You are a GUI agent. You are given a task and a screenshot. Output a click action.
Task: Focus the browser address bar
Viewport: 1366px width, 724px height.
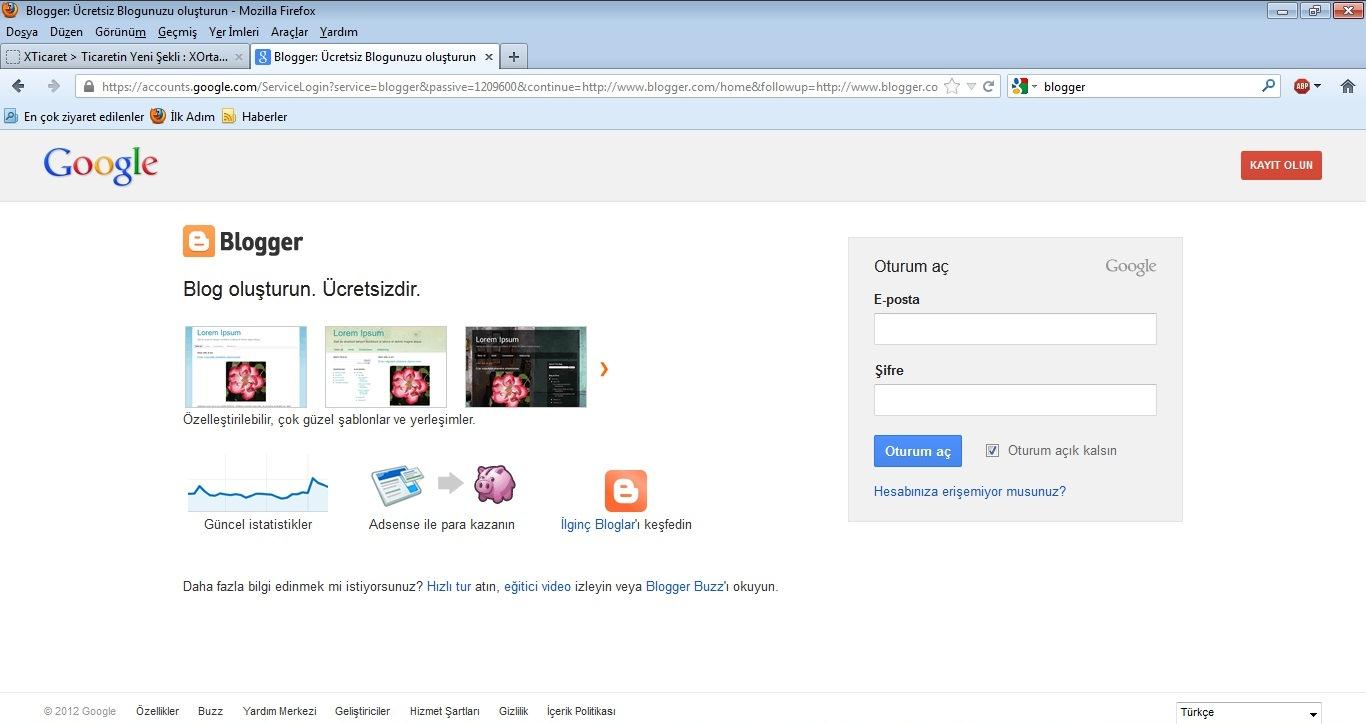click(x=520, y=86)
